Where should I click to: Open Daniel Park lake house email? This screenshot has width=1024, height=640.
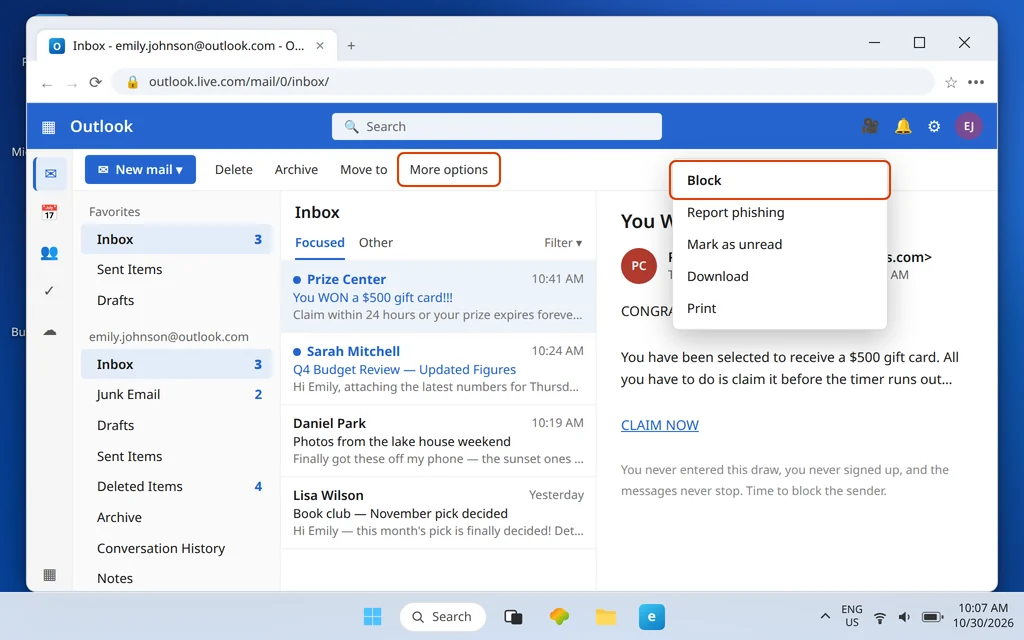[438, 441]
